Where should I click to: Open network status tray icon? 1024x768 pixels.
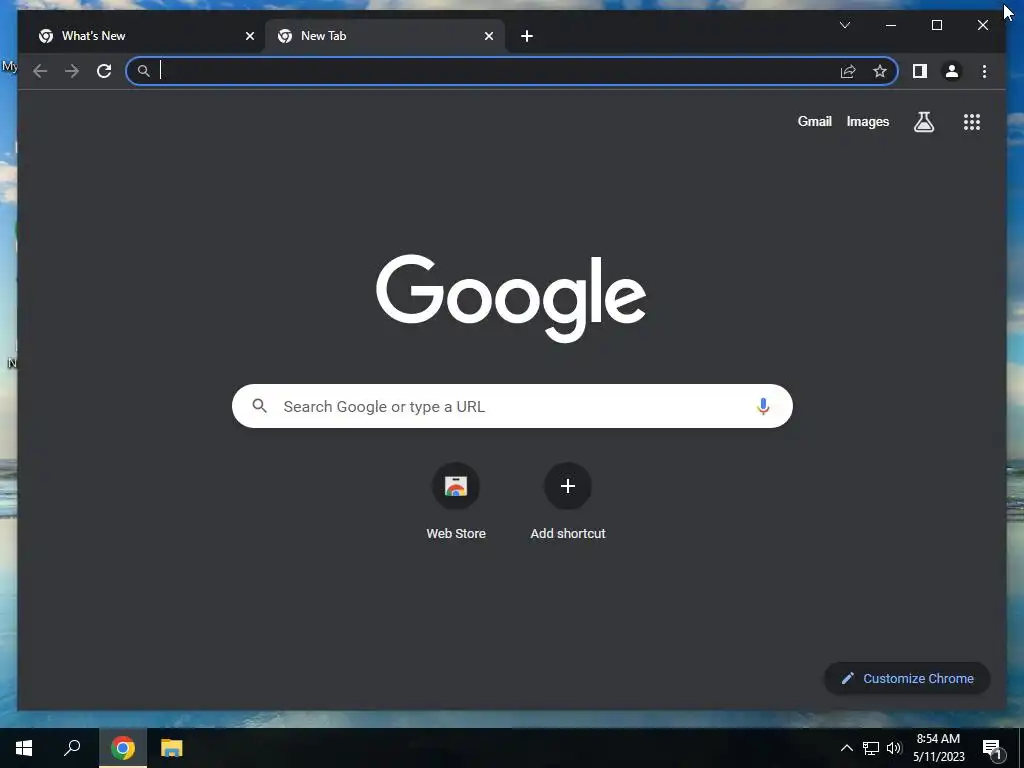(871, 748)
